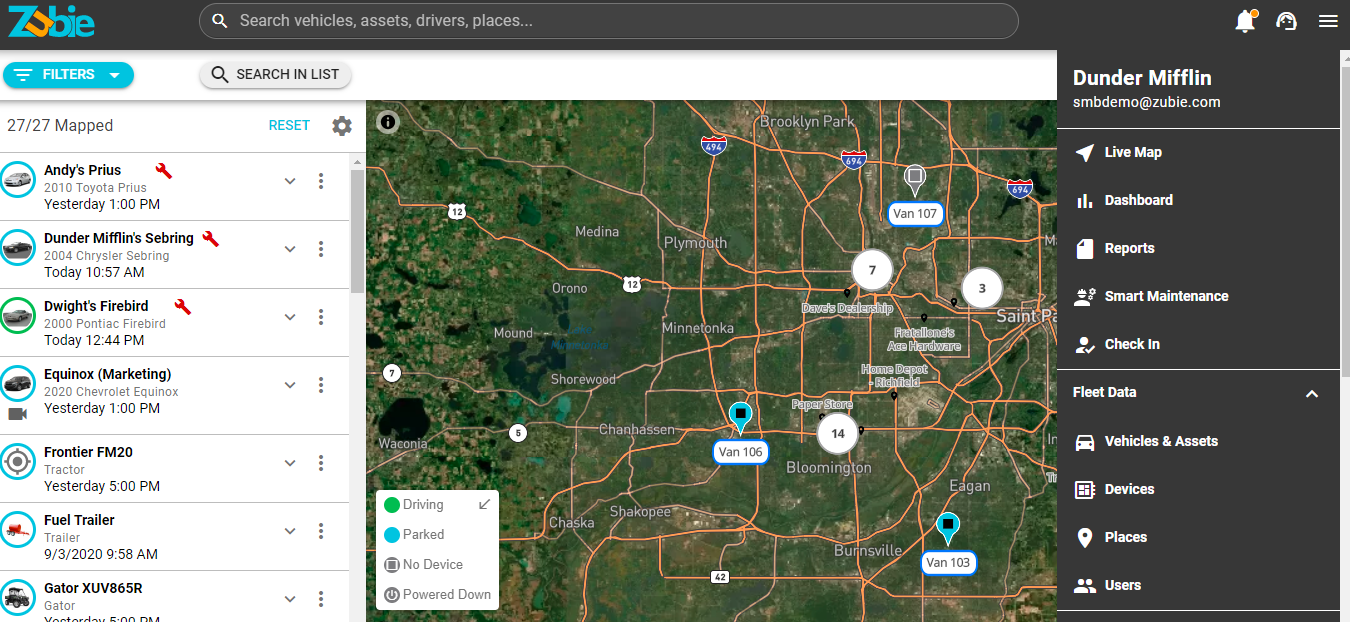Image resolution: width=1350 pixels, height=622 pixels.
Task: Select the Van 106 map pin
Action: click(740, 417)
